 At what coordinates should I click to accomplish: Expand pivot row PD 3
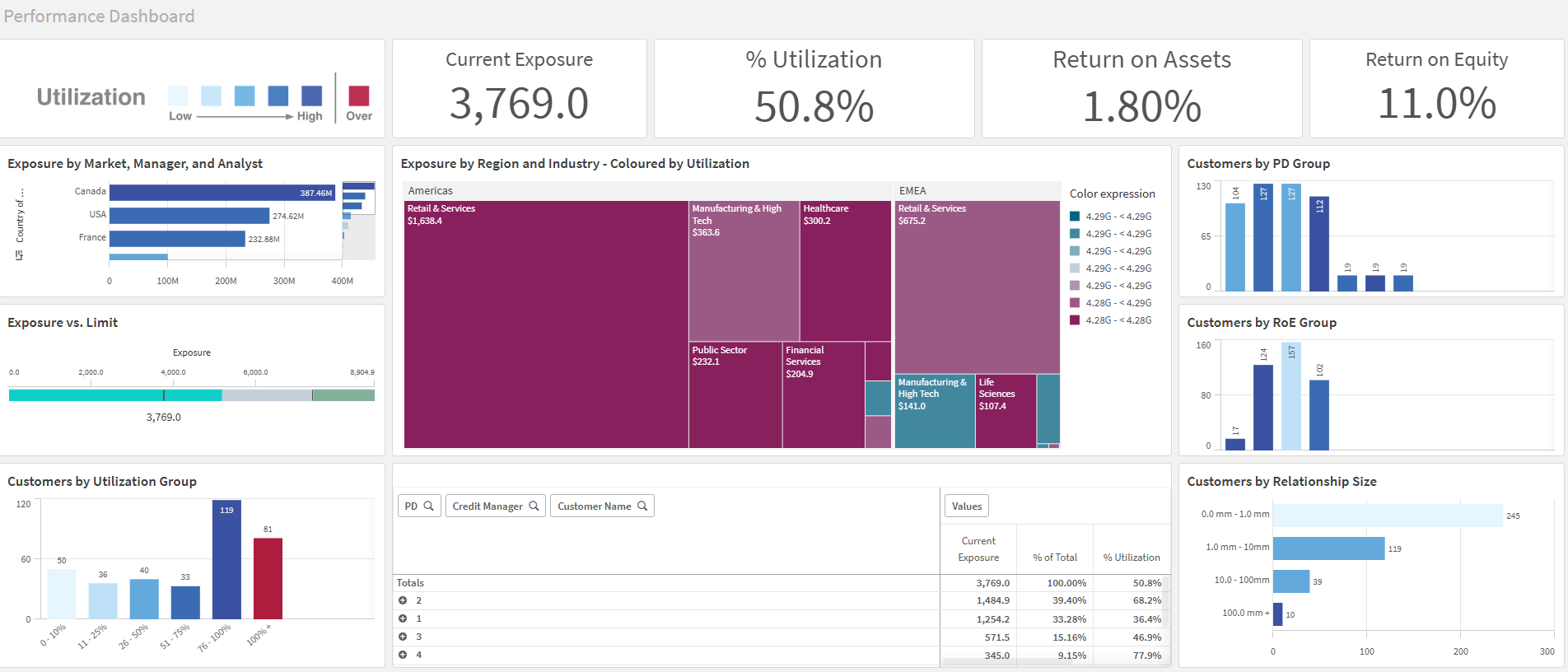coord(403,637)
